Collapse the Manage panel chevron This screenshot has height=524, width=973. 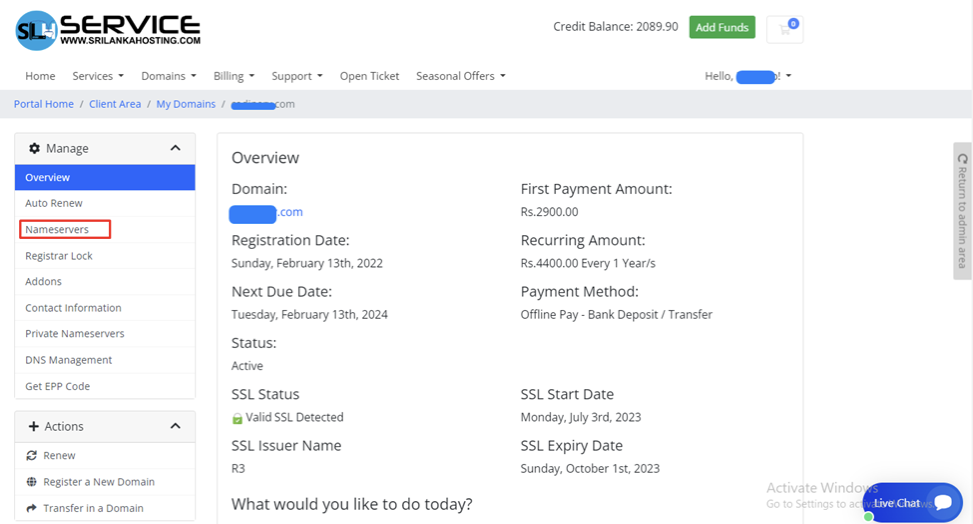click(x=175, y=148)
